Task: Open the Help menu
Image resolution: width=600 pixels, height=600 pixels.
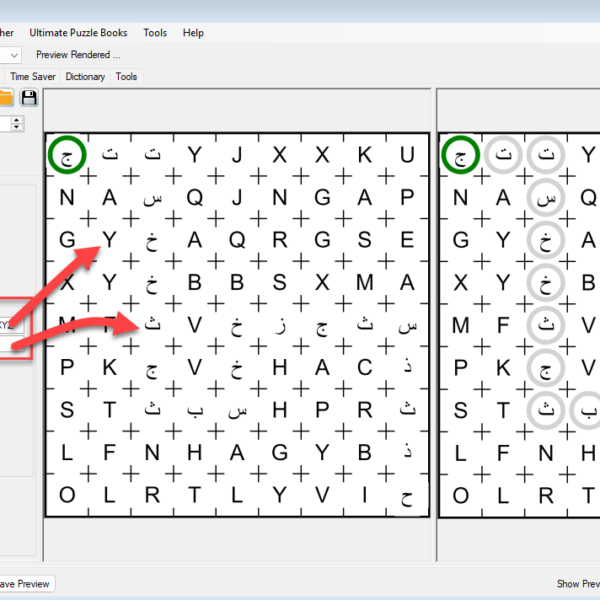Action: (193, 33)
